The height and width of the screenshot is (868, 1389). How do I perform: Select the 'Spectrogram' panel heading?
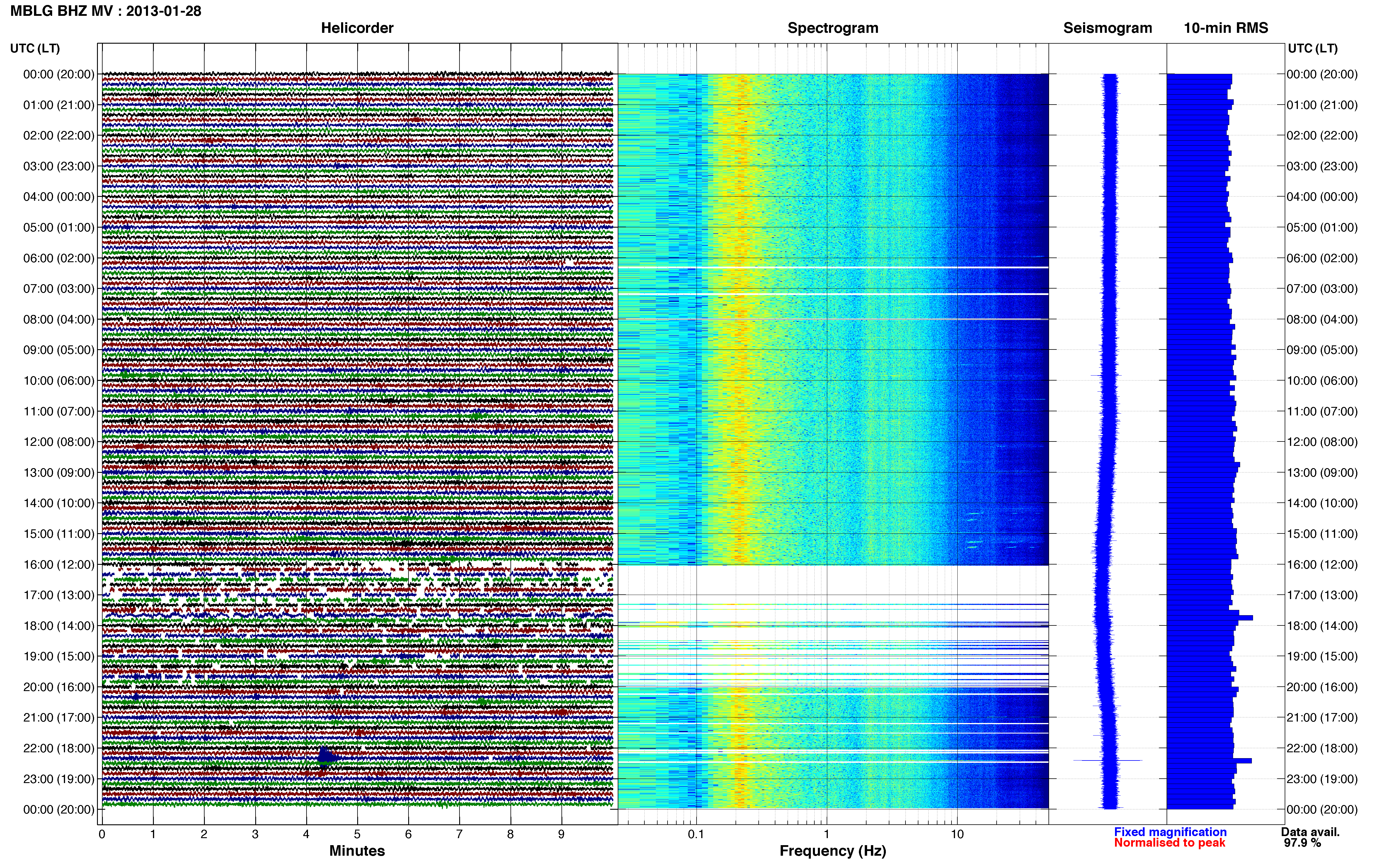coord(833,28)
